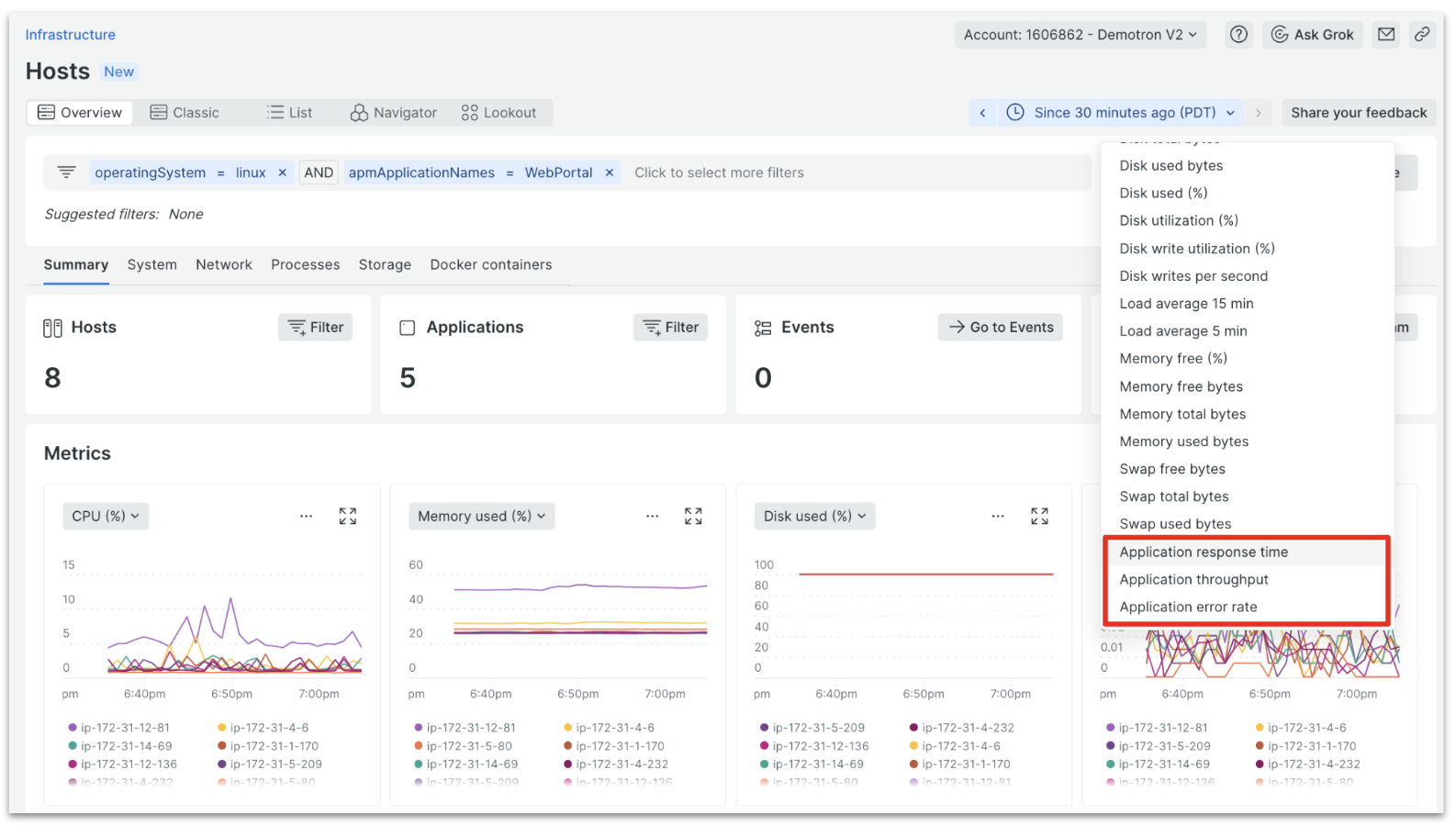The image size is (1456, 826).
Task: Click the Ask Grok button
Action: point(1312,35)
